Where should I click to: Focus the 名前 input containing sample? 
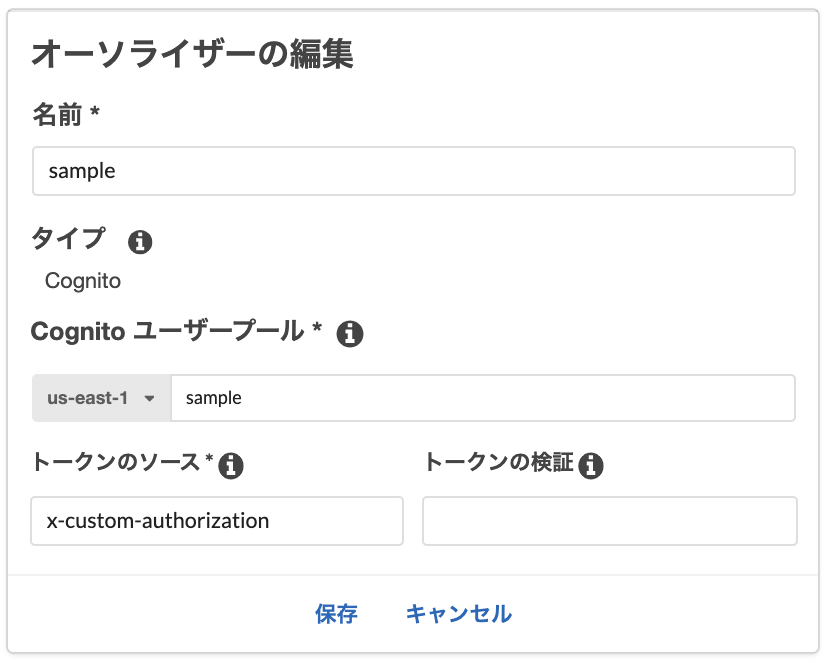coord(413,171)
